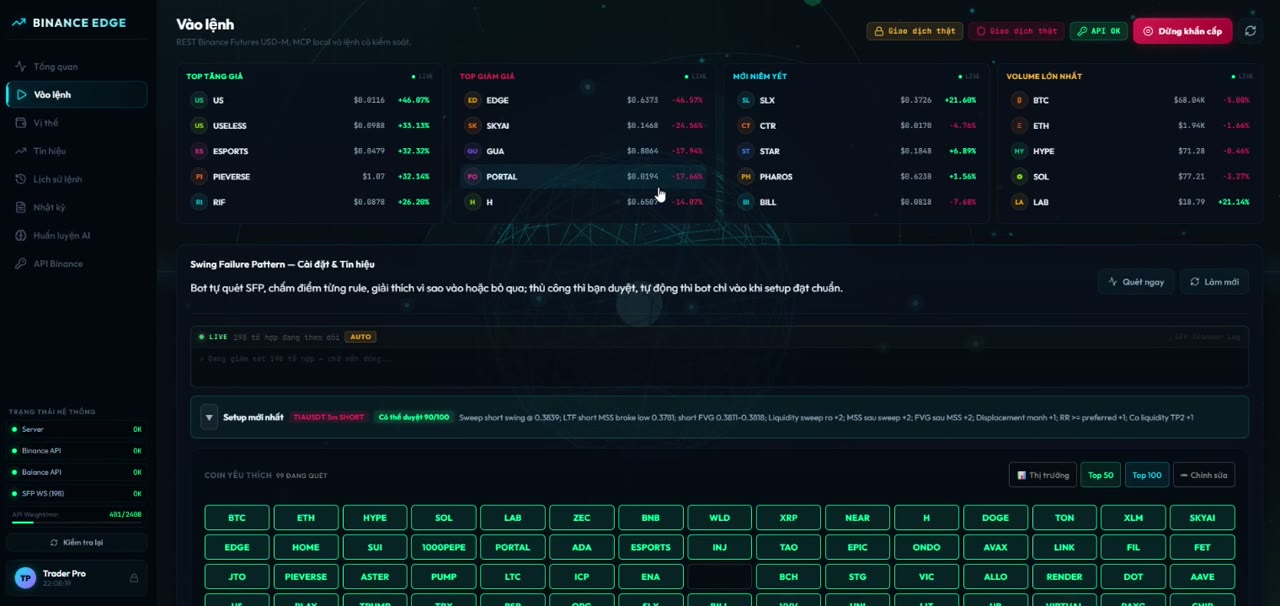1280x606 pixels.
Task: Click the PORTAL row in Top giảm giá
Action: click(583, 177)
